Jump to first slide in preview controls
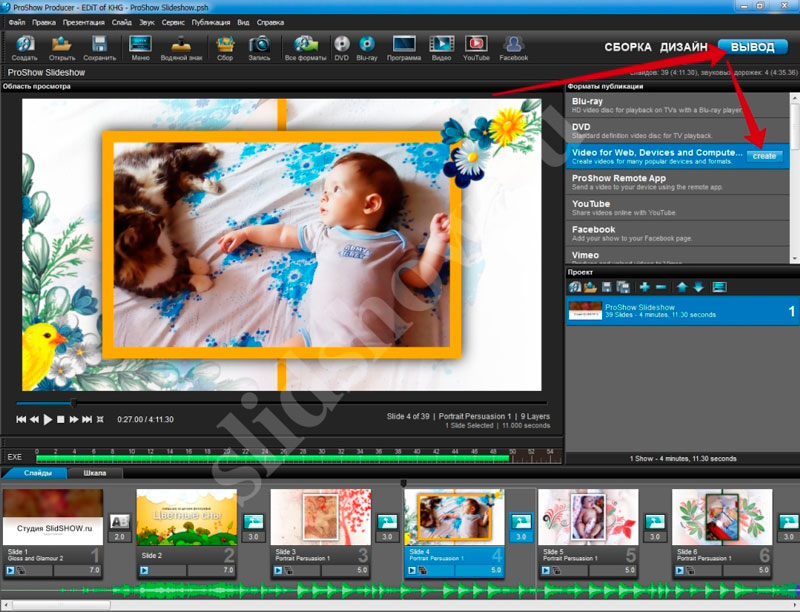800x612 pixels. tap(21, 419)
